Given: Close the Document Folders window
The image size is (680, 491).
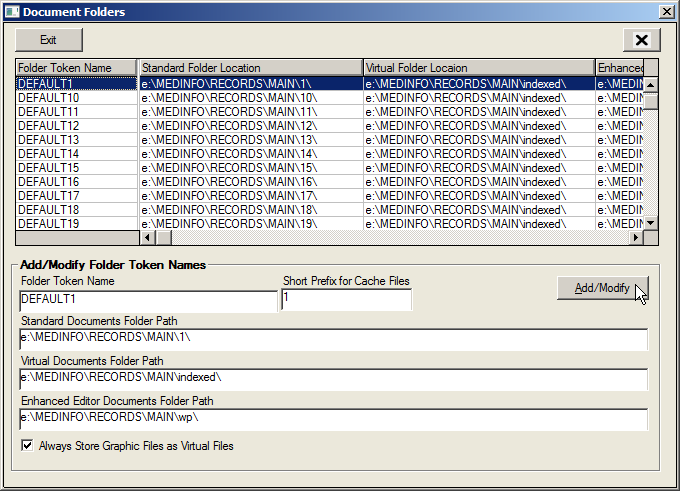Looking at the screenshot, I should click(666, 11).
